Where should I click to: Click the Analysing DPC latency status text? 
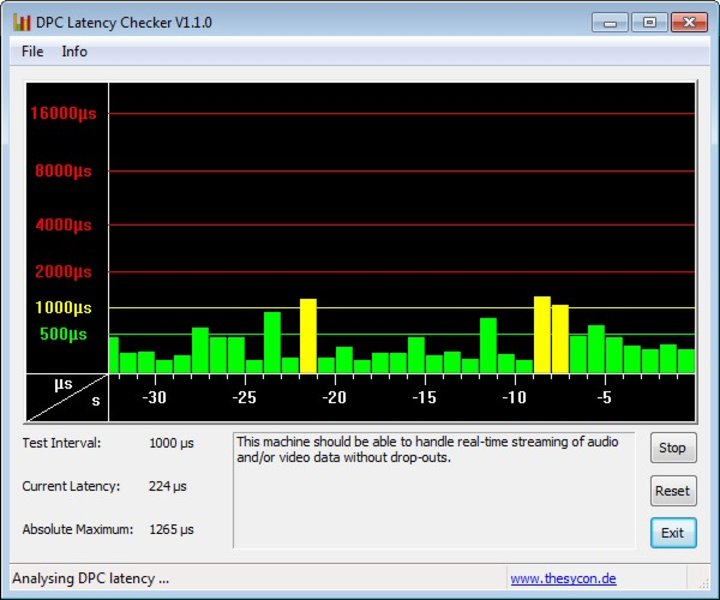click(x=90, y=578)
